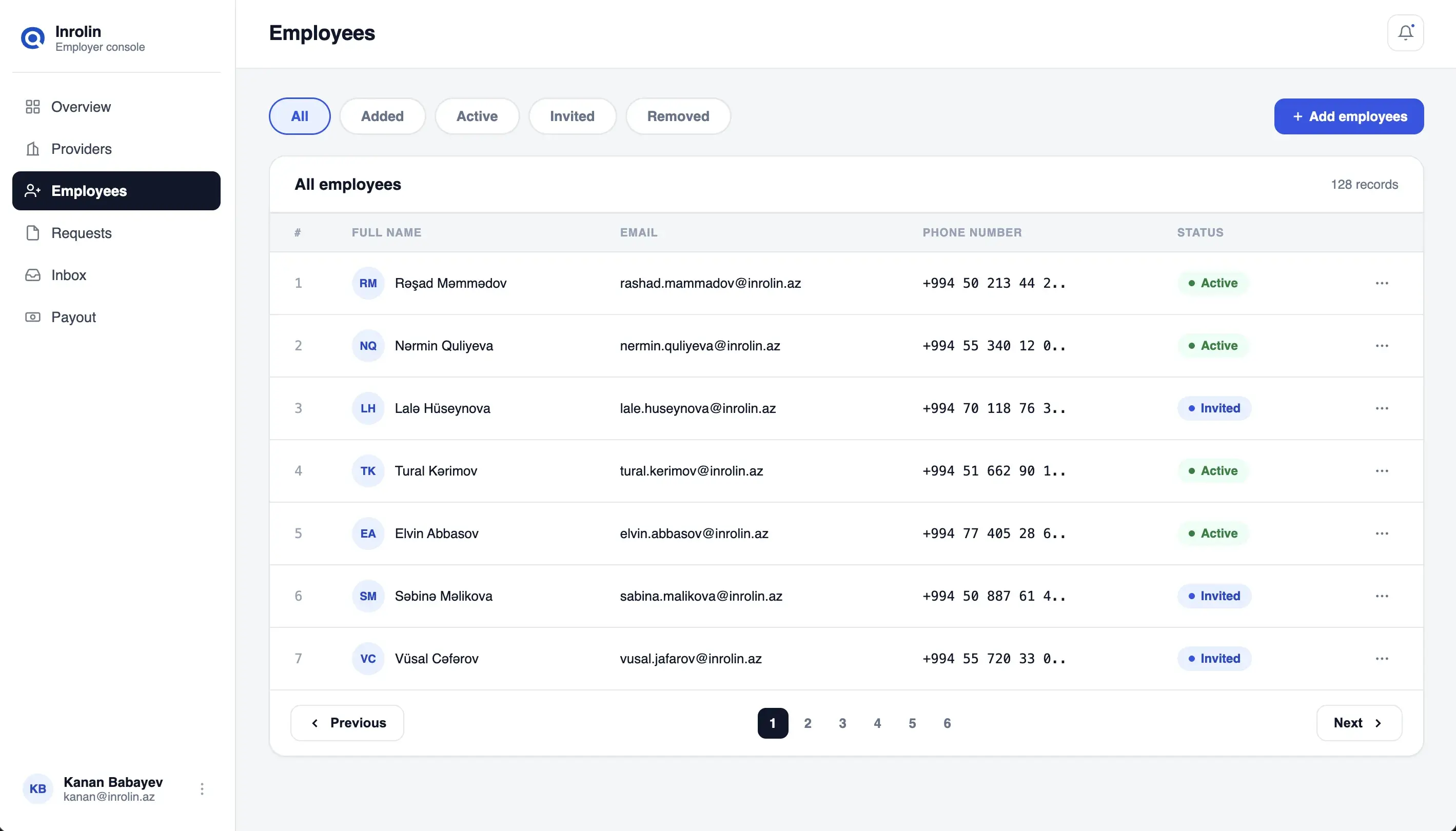The height and width of the screenshot is (831, 1456).
Task: Click the Providers building icon
Action: coord(32,149)
